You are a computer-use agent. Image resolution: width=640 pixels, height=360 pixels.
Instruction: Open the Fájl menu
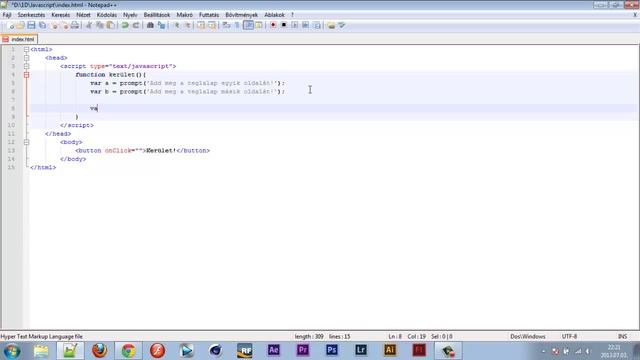[7, 15]
